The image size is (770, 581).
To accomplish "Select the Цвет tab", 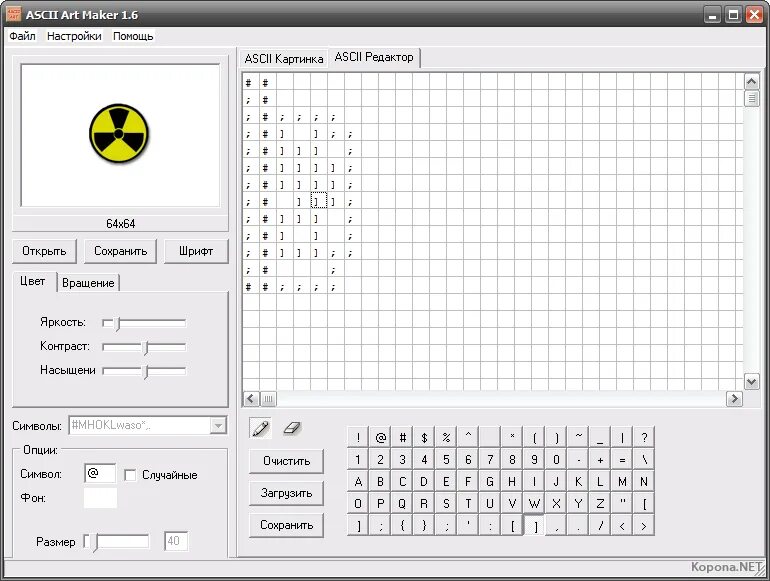I will tap(33, 281).
